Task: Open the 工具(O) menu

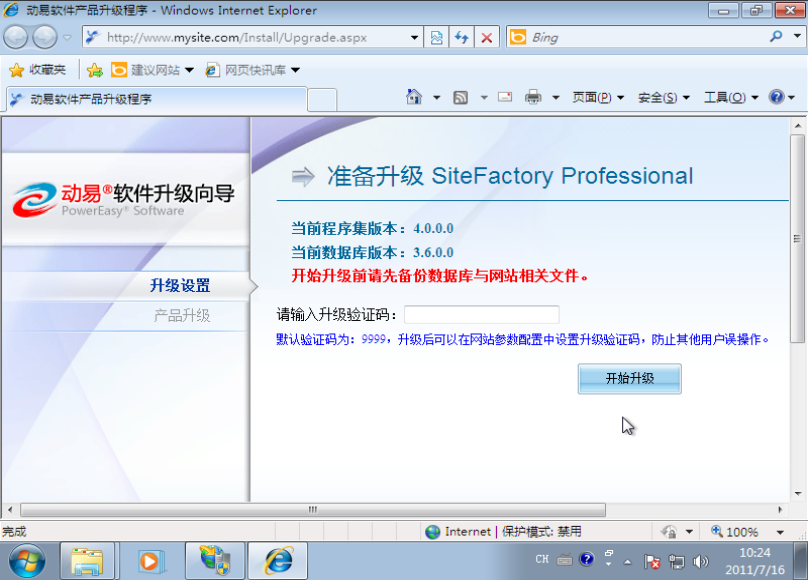Action: [730, 97]
